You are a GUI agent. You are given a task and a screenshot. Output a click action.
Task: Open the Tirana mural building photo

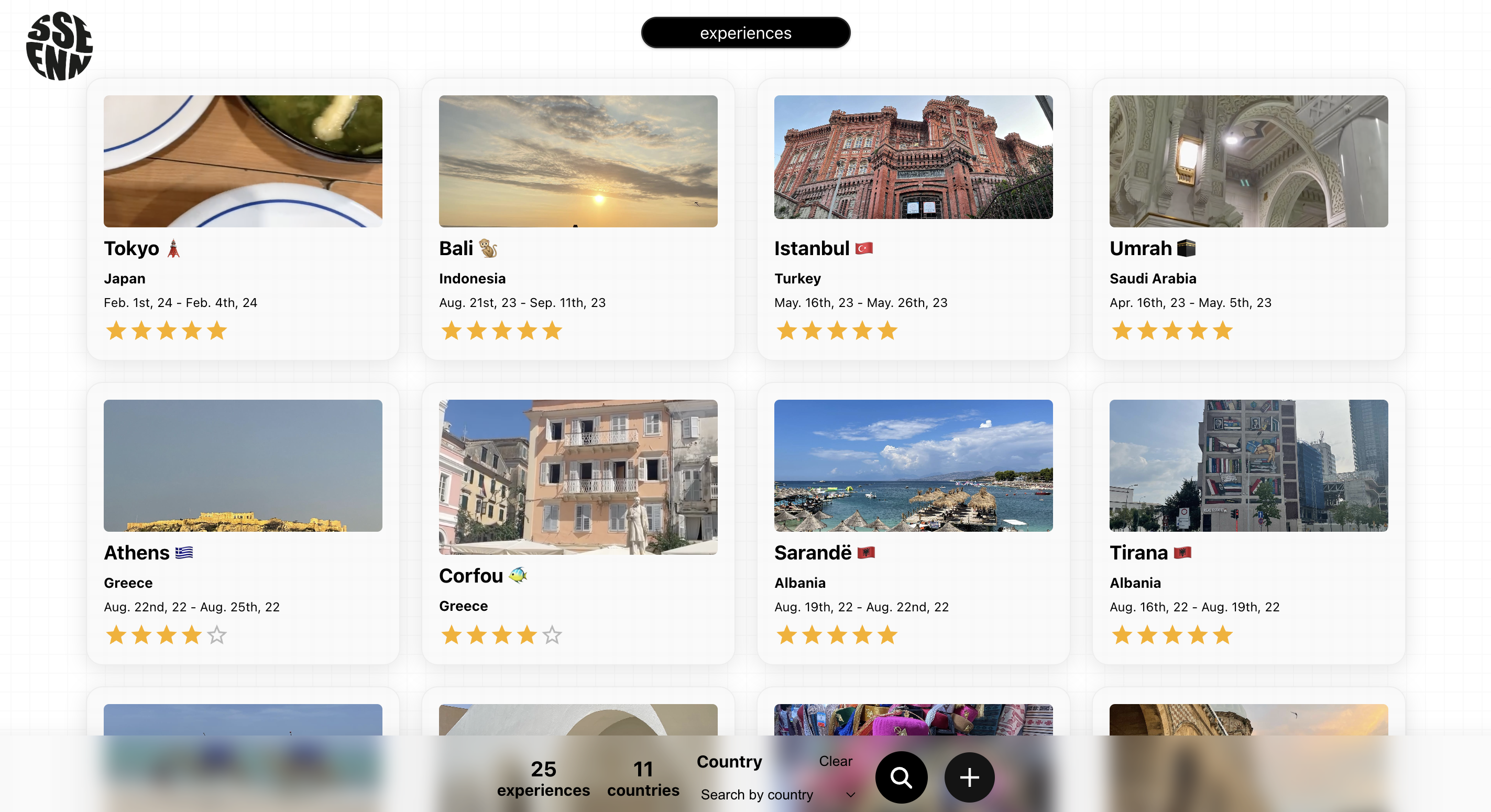click(1248, 466)
